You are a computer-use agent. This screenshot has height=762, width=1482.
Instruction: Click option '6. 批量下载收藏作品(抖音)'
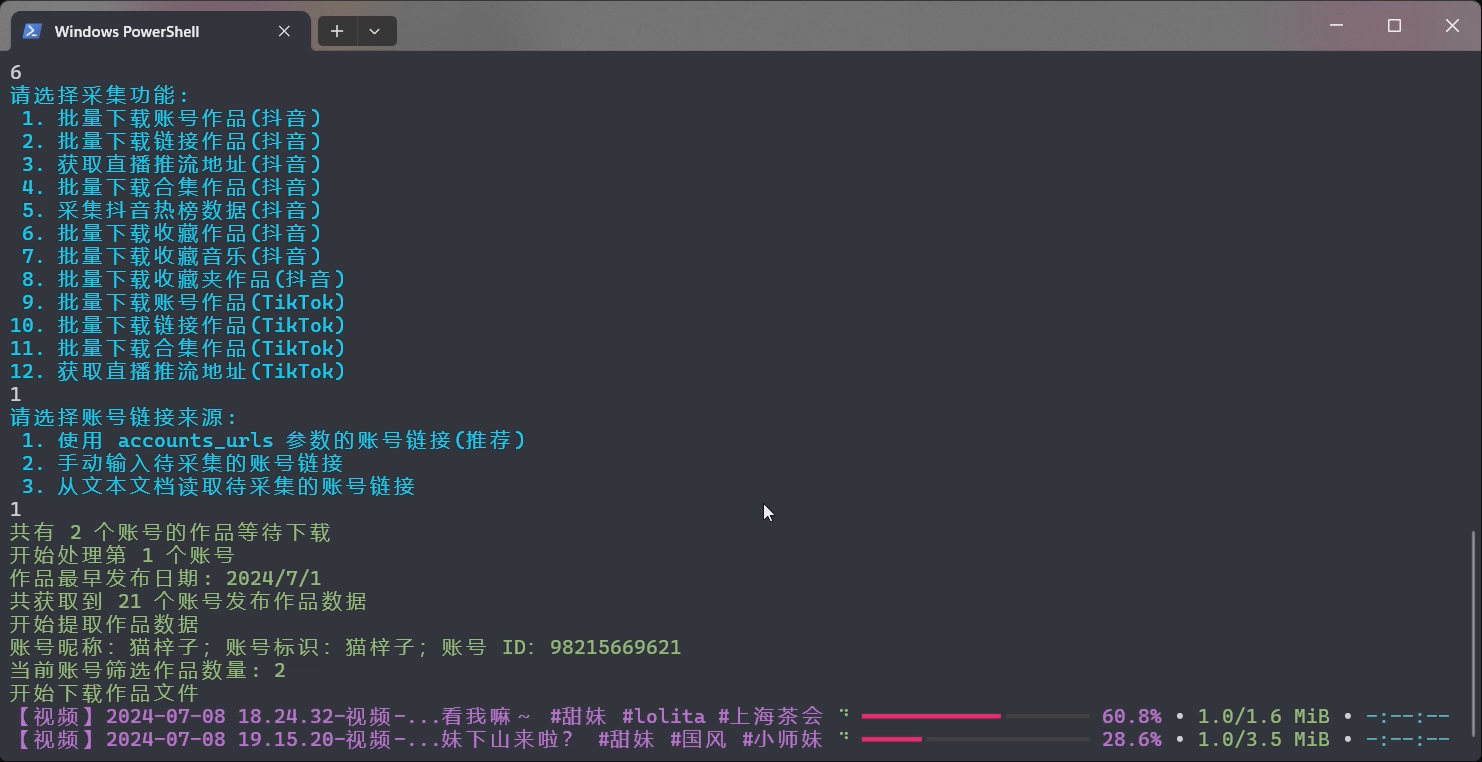pyautogui.click(x=172, y=233)
